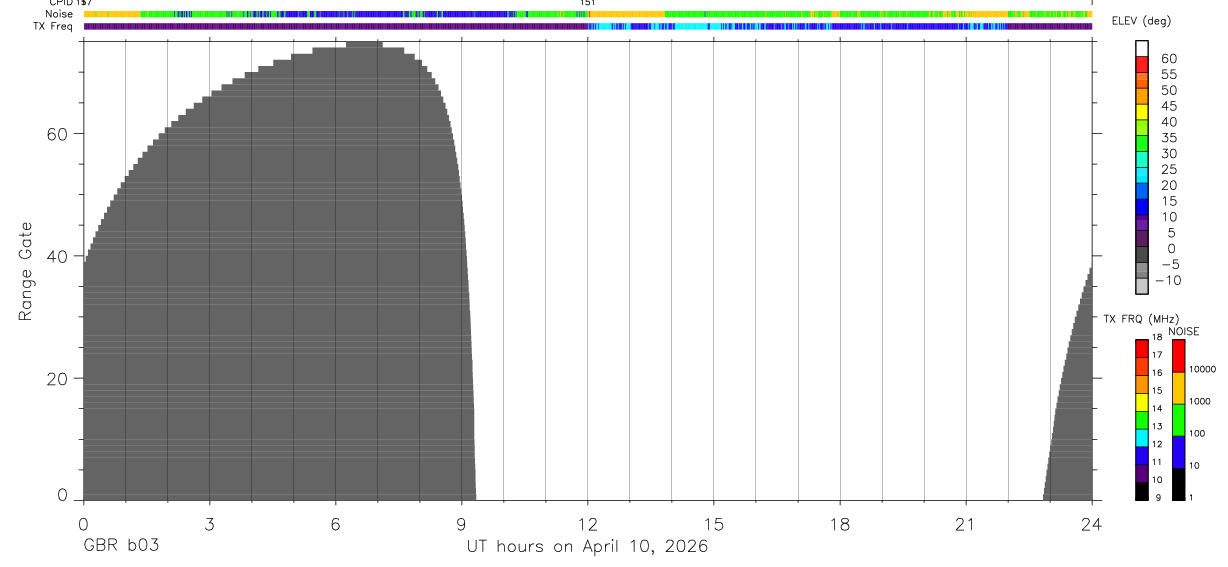Viewport: 1228px width, 567px height.
Task: Click the blue swatch in NOISE legend
Action: click(x=1178, y=452)
